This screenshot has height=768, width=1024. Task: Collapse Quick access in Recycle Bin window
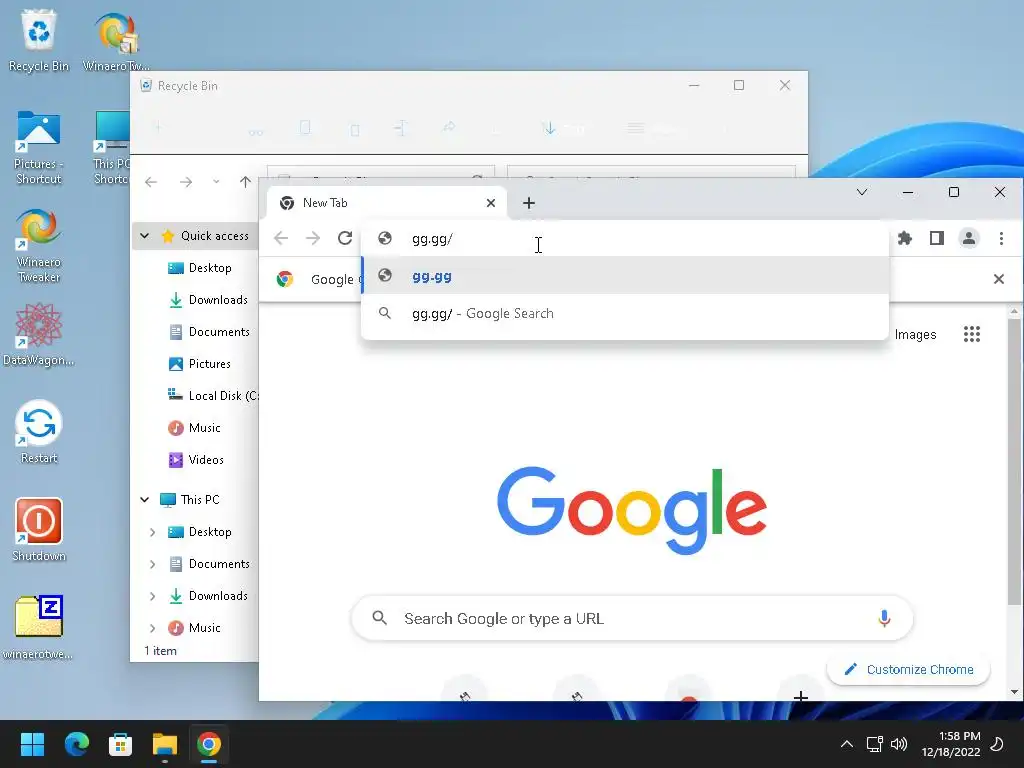145,236
